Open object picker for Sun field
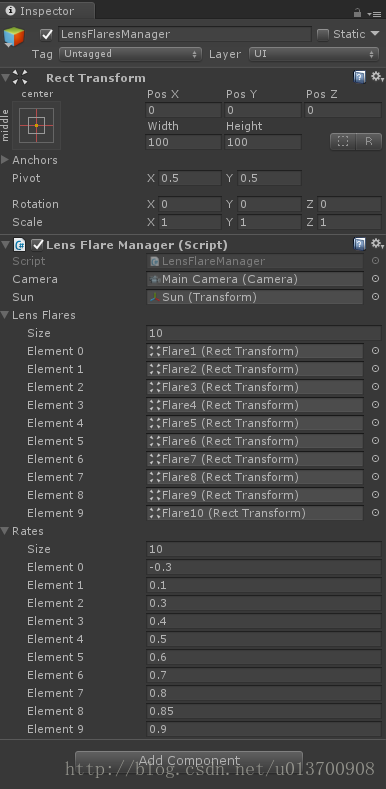 pos(375,297)
